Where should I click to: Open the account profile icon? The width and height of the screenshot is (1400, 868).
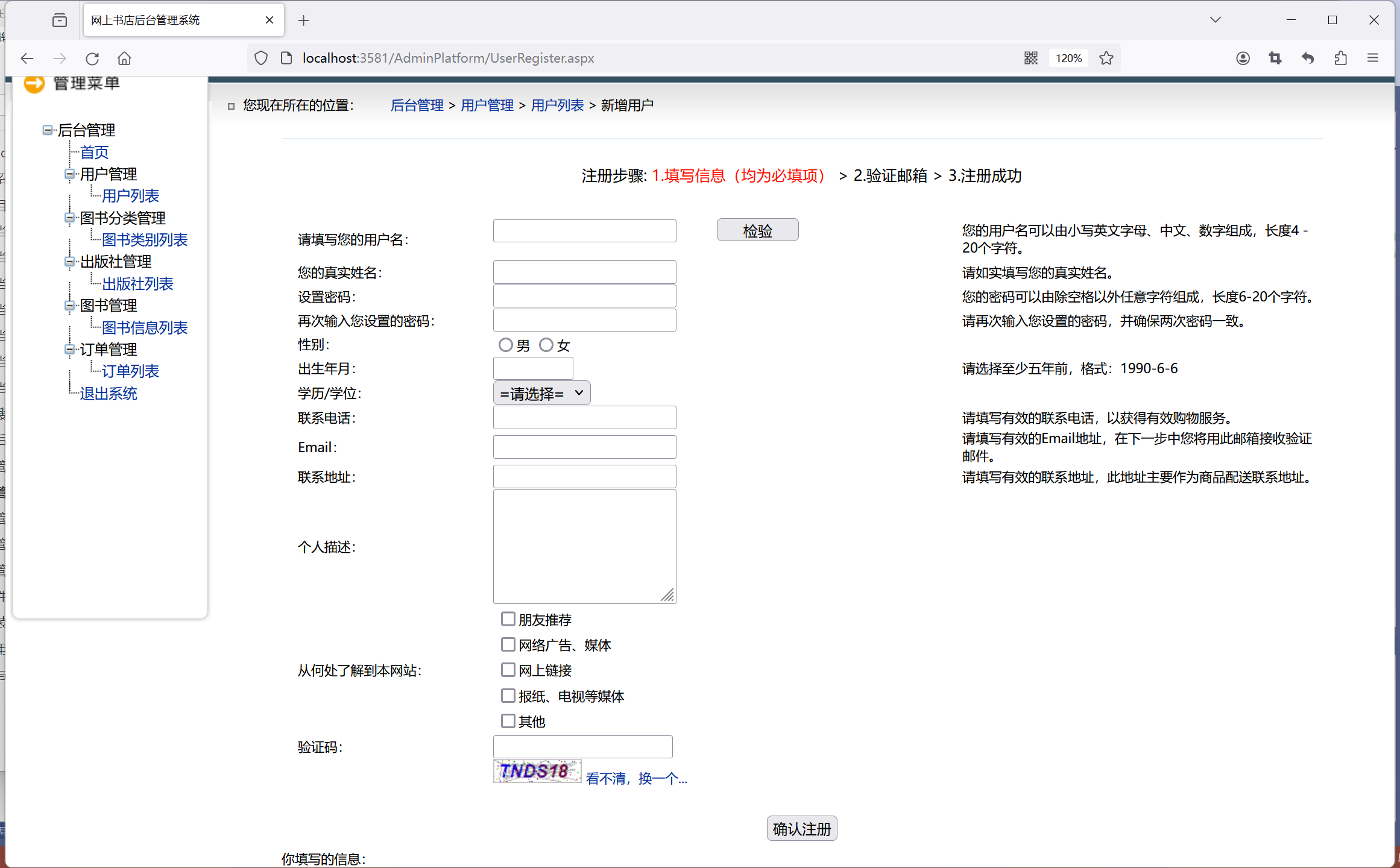click(1242, 58)
